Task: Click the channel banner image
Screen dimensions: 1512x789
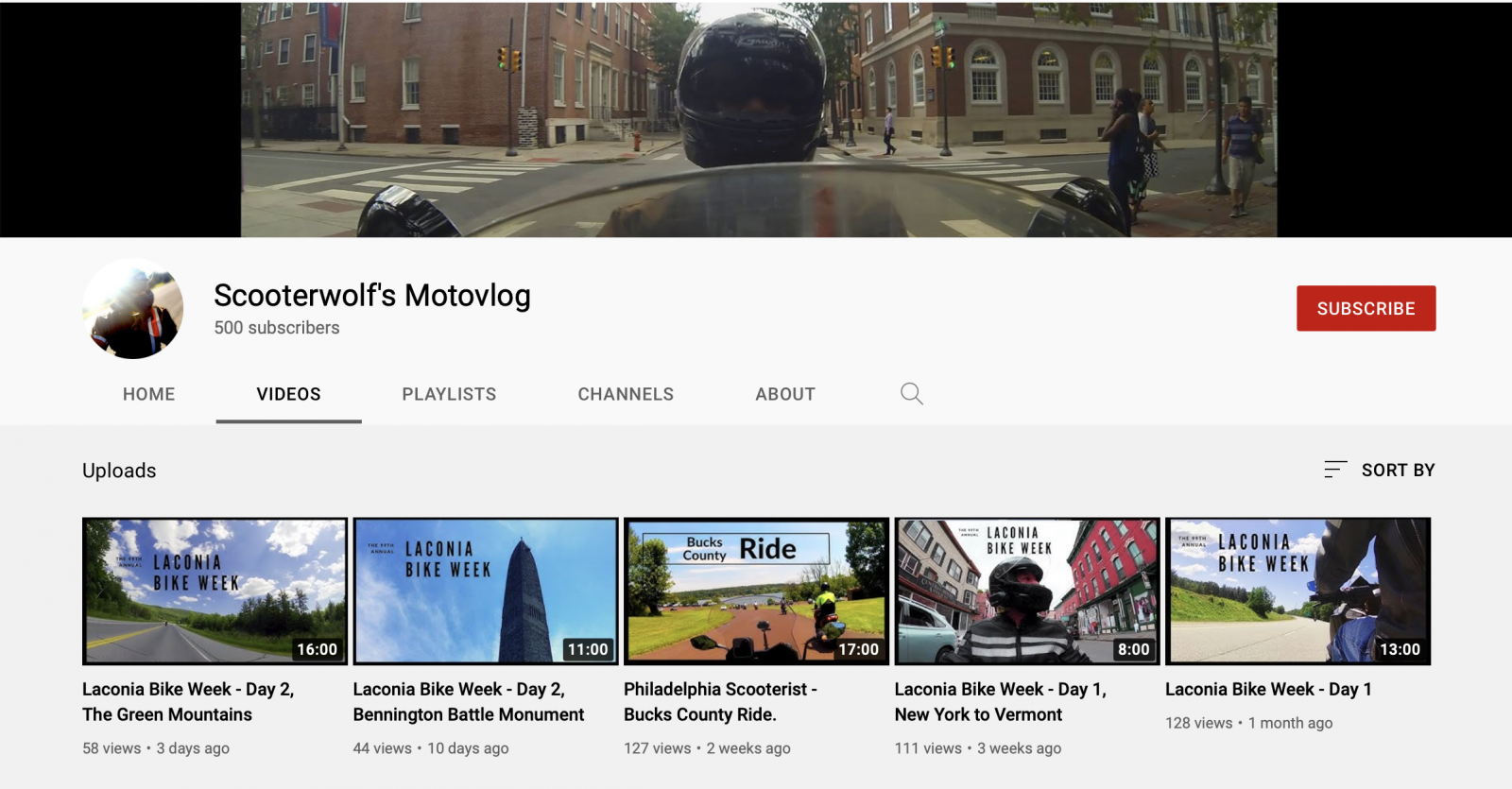Action: [x=758, y=119]
